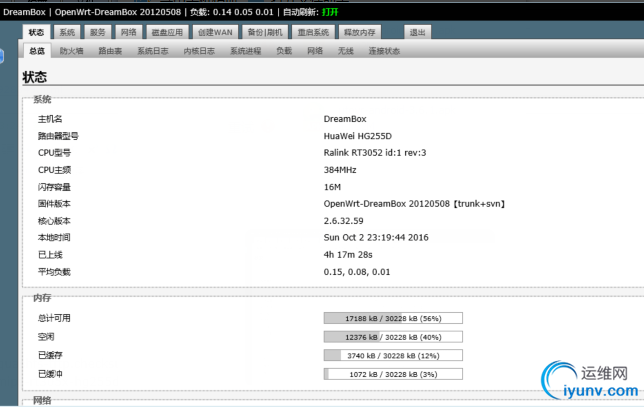This screenshot has width=644, height=407.
Task: Click the 内存 section legend
Action: click(x=42, y=298)
